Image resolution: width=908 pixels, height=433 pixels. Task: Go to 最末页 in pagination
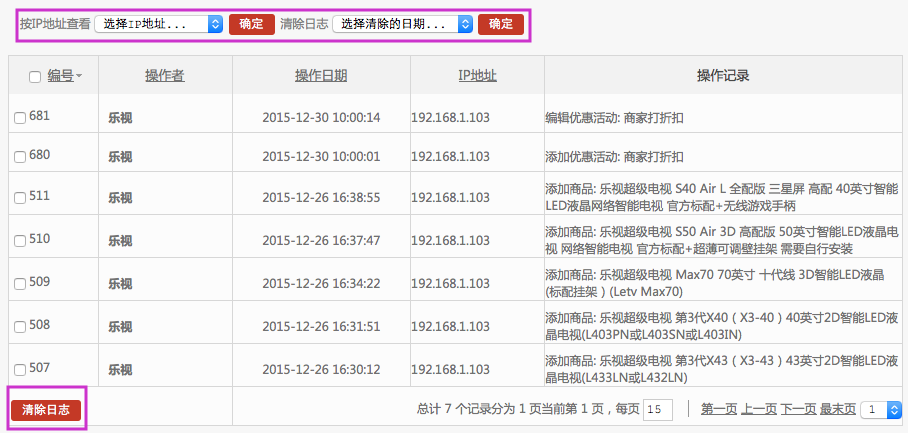[x=838, y=409]
